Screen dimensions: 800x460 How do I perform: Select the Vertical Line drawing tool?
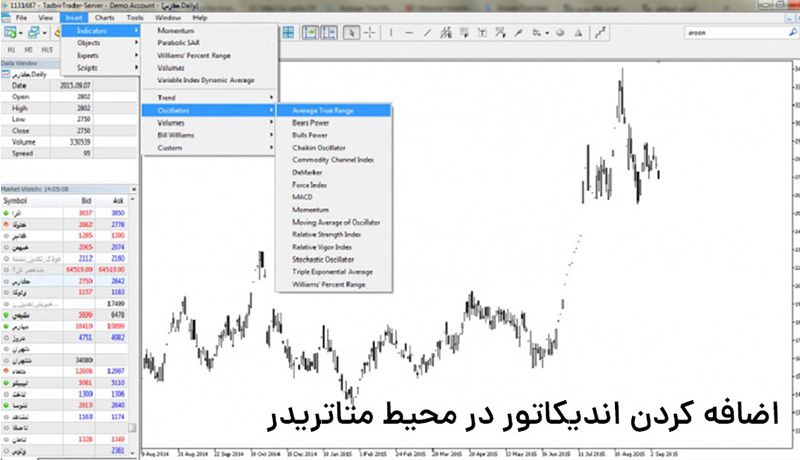[x=391, y=33]
